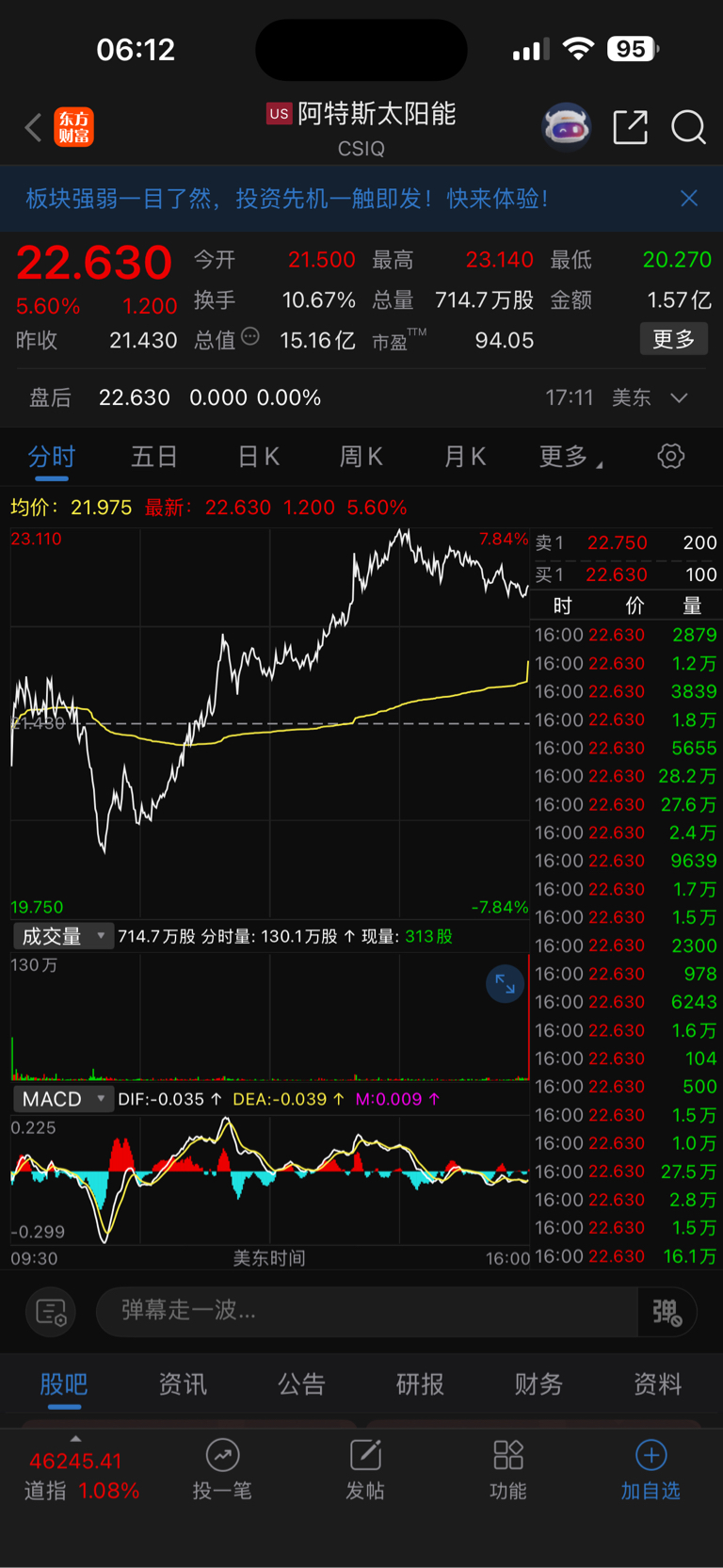The width and height of the screenshot is (723, 1568).
Task: Open the 资讯 tab
Action: [x=183, y=1384]
